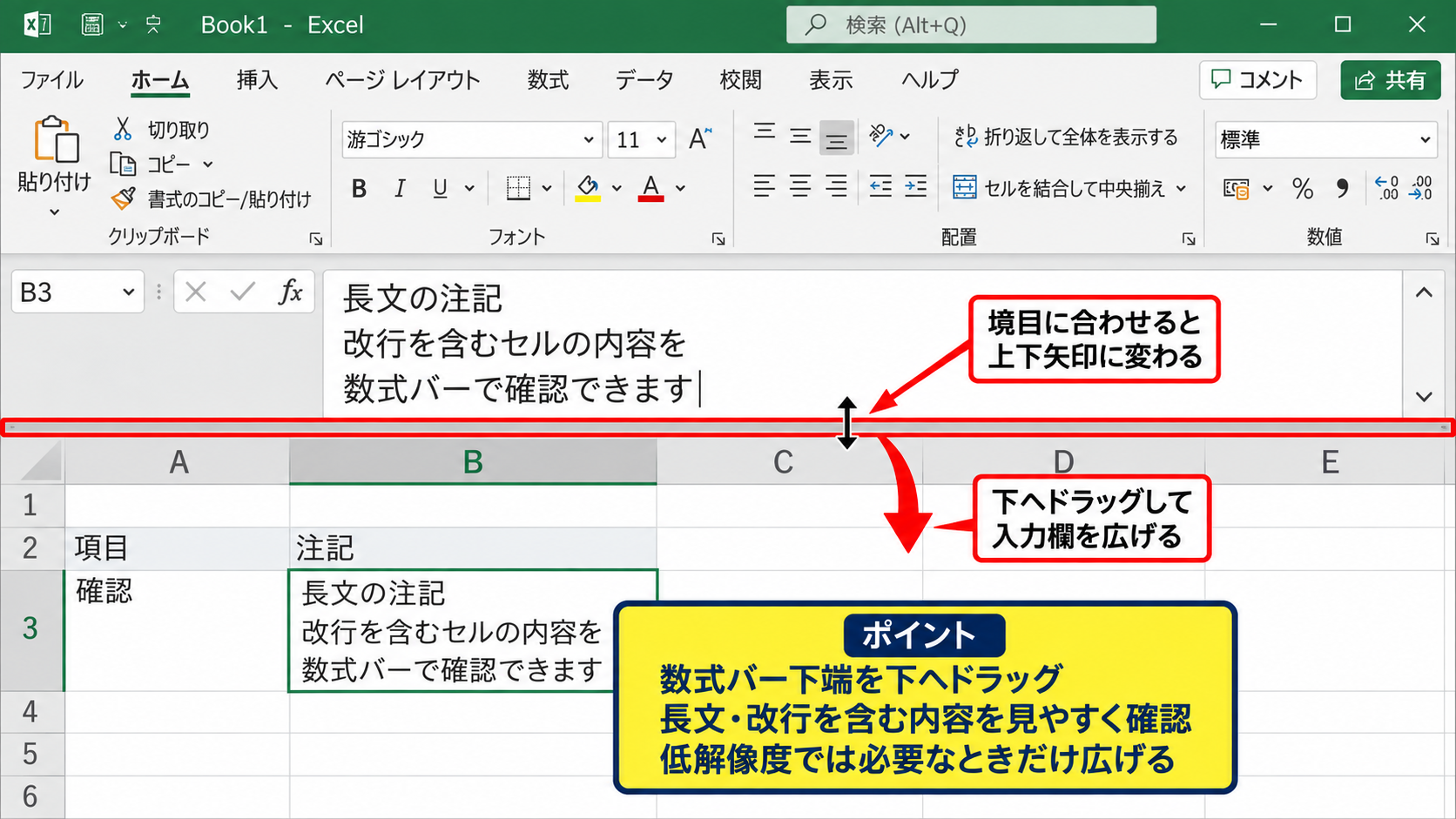
Task: Click the comma style icon
Action: click(1342, 188)
